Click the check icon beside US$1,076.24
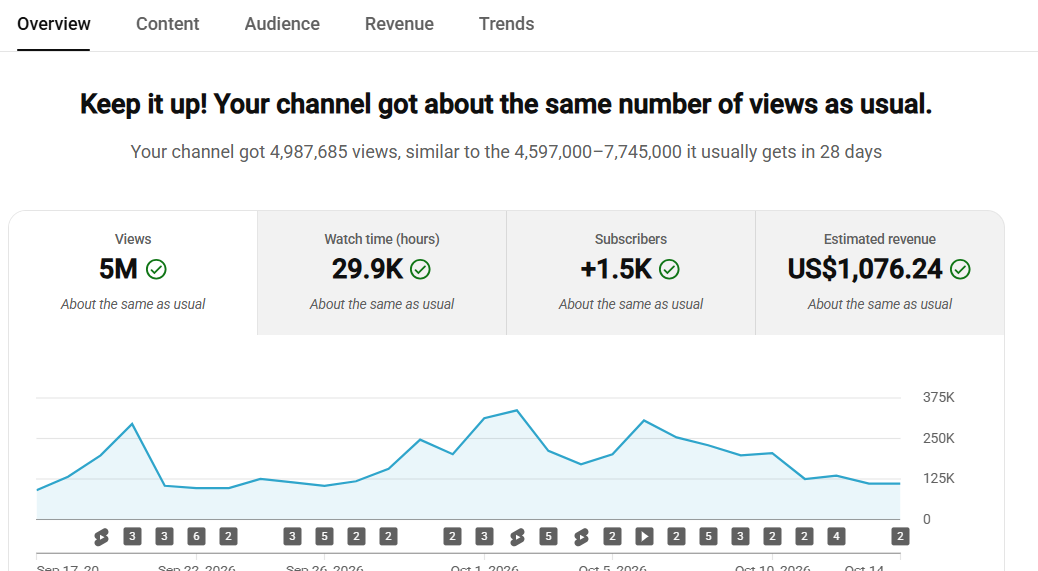 (x=961, y=269)
